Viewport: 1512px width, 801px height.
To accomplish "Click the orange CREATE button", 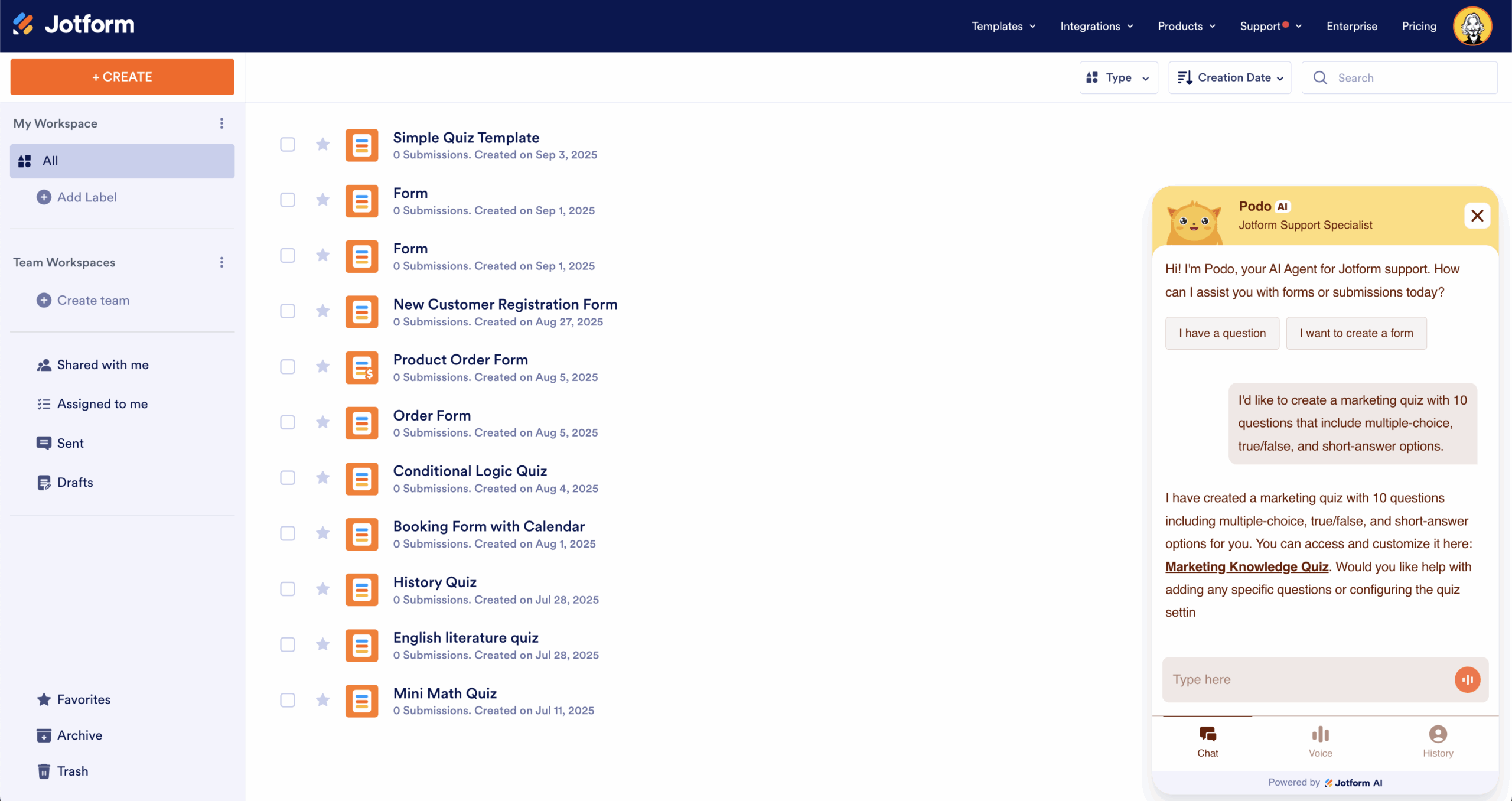I will (x=122, y=77).
